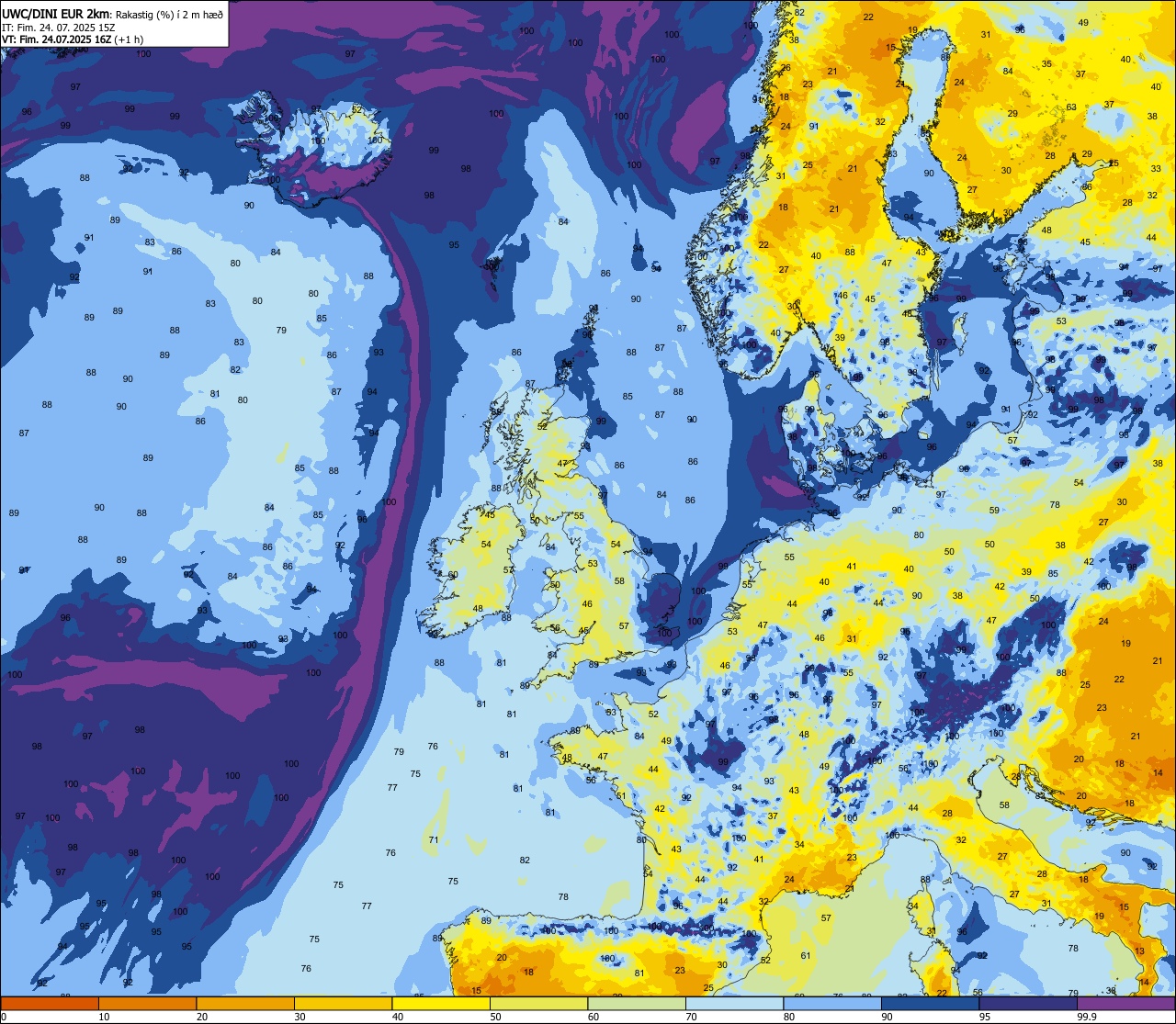Click the legend scale label "20"
Viewport: 1176px width, 1024px height.
(201, 1017)
